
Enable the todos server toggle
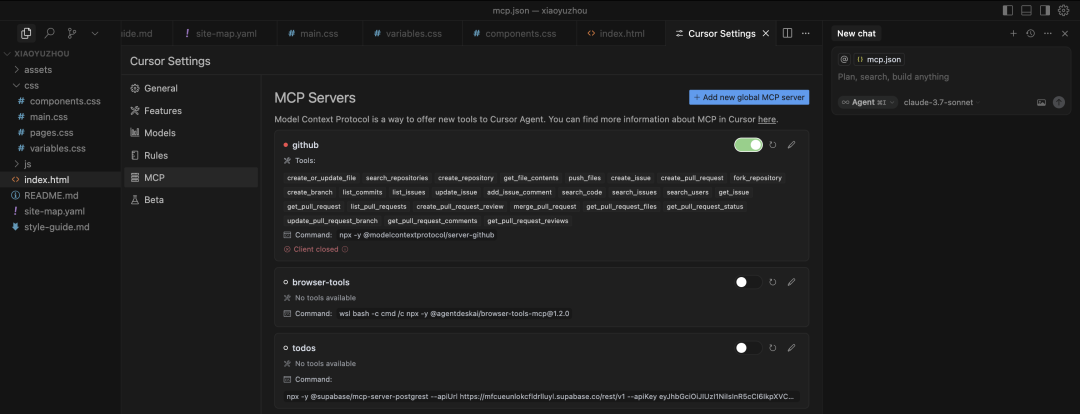point(749,348)
